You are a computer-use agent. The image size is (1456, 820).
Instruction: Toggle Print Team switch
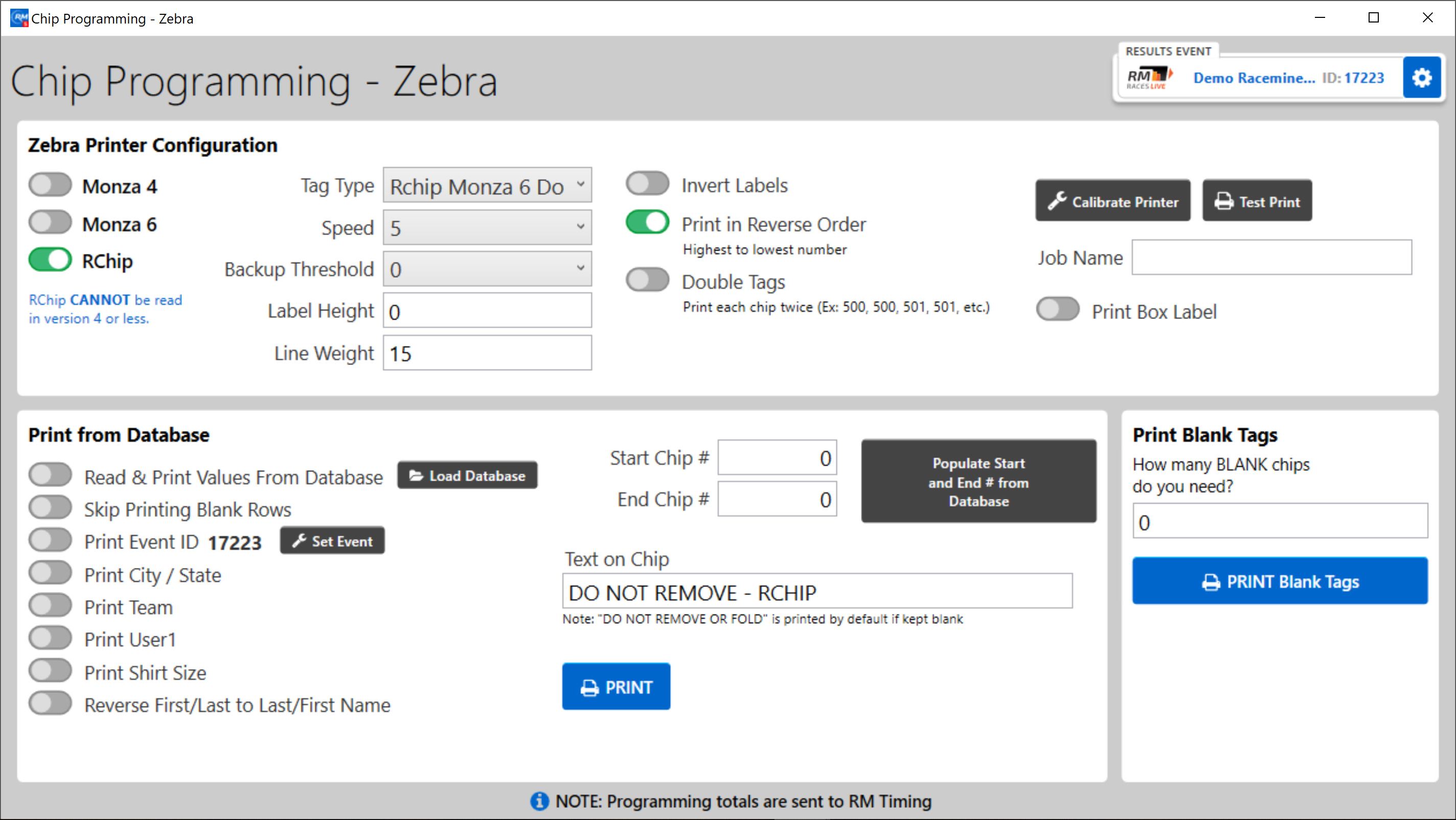50,605
